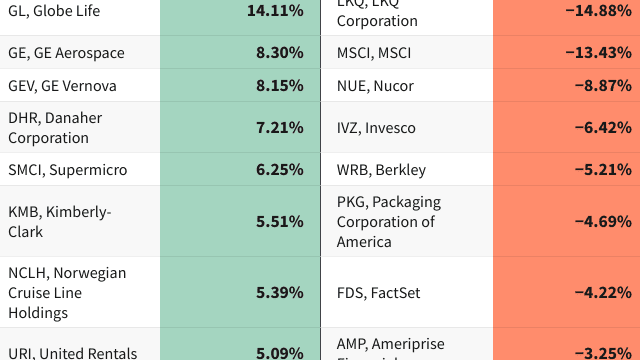The image size is (640, 360).
Task: Click the SMCI, Supermicro entry
Action: [80, 169]
